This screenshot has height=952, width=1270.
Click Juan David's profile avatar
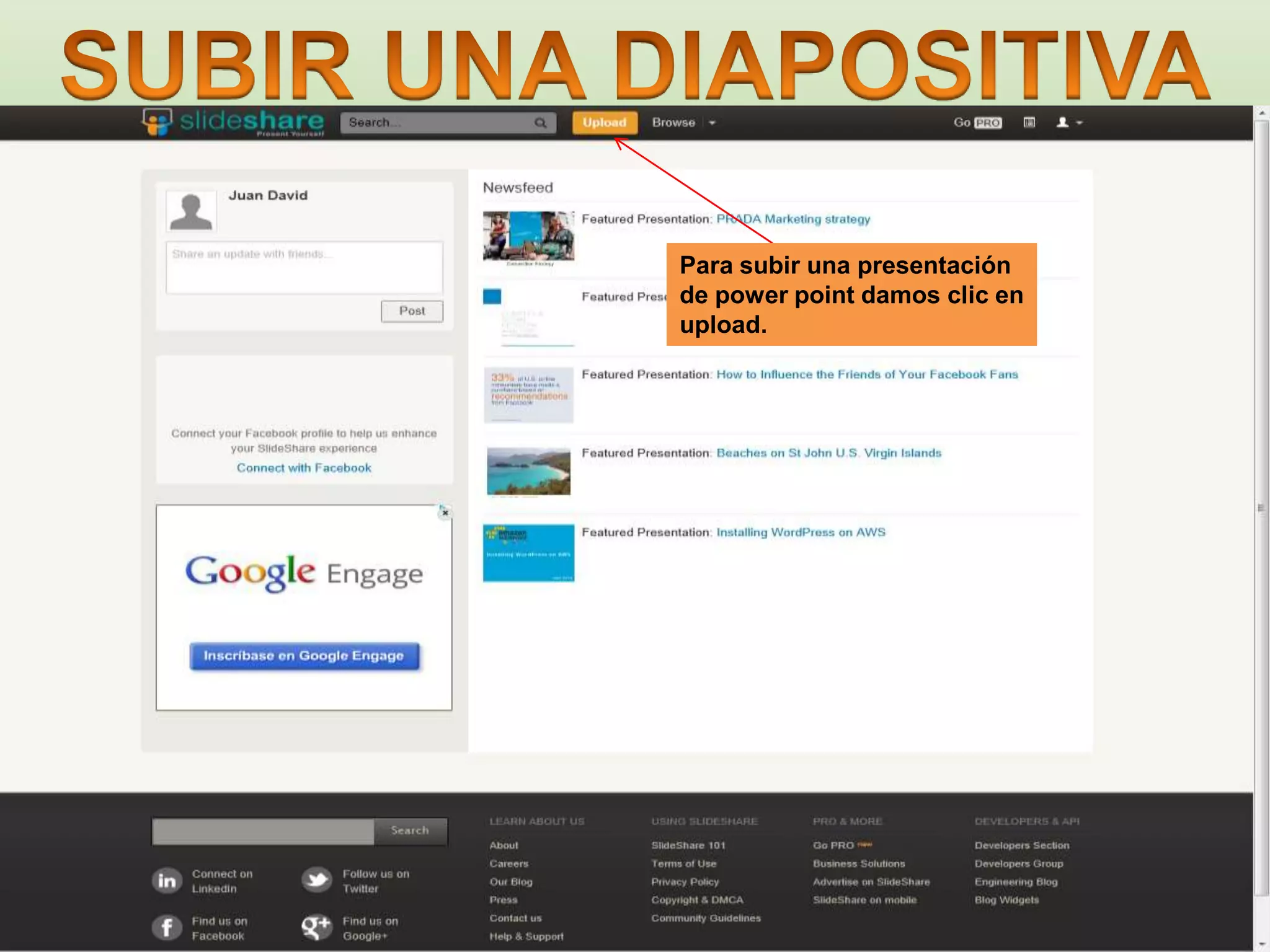(191, 211)
